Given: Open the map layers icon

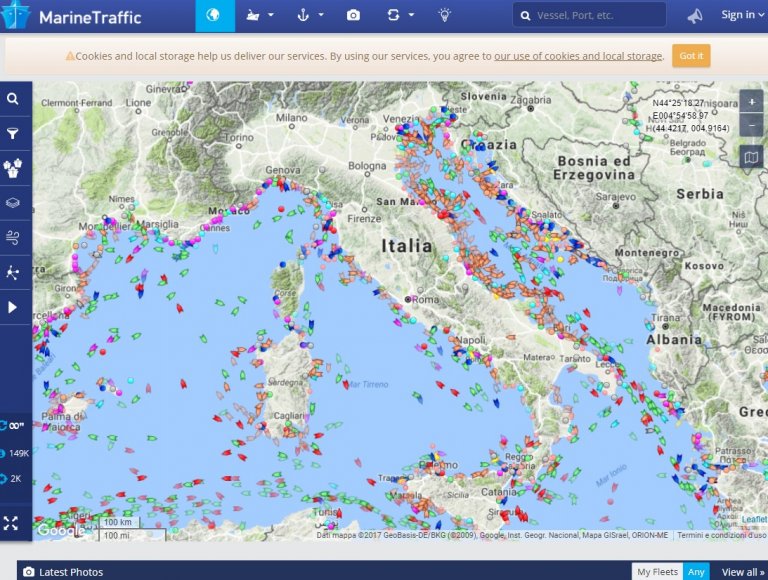Looking at the screenshot, I should click(x=13, y=203).
